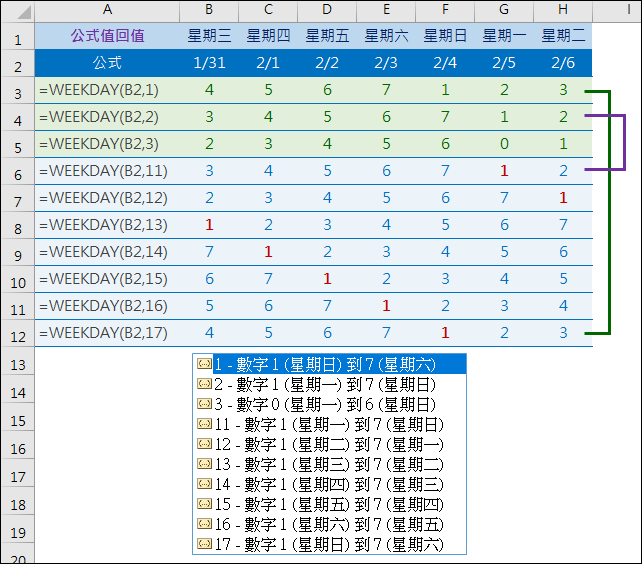Click cell '星期六' in row 1

click(386, 36)
